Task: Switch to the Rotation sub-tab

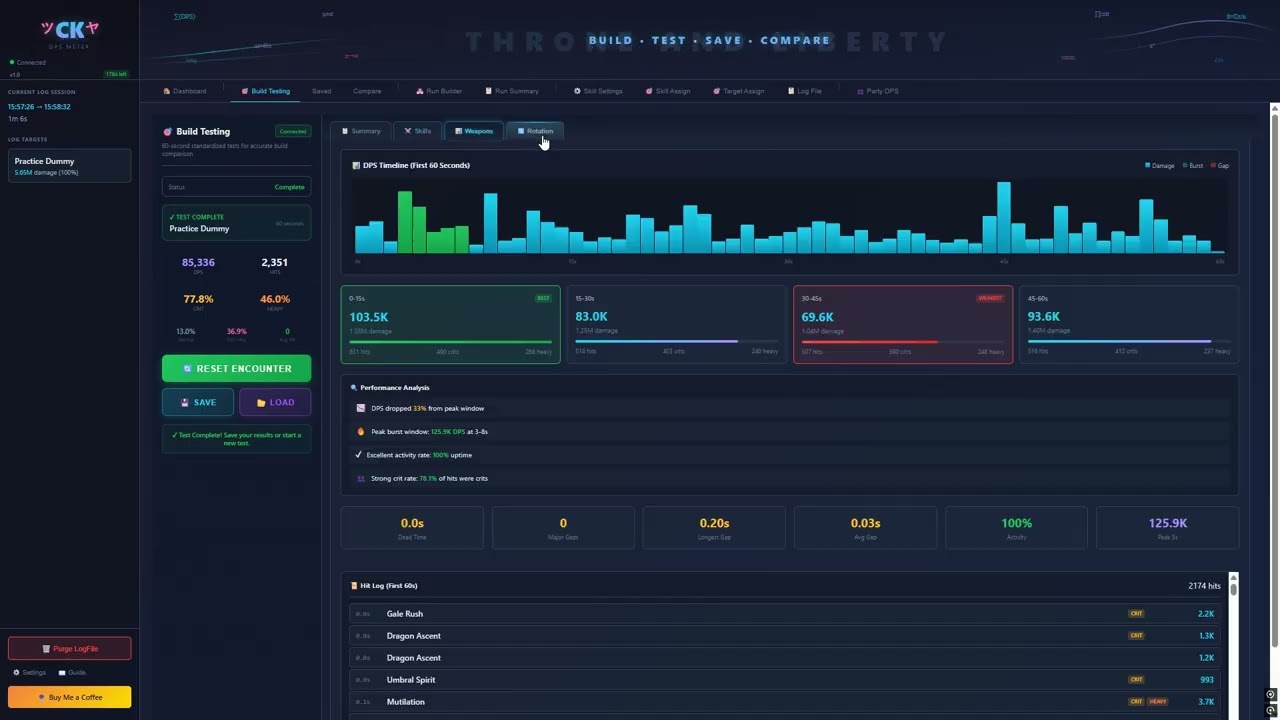Action: click(535, 131)
